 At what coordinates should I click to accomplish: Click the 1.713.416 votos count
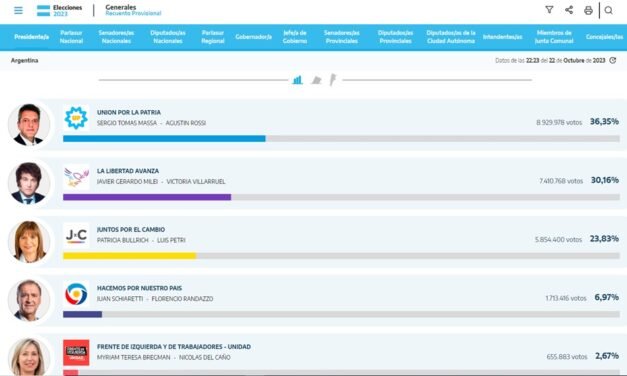pyautogui.click(x=566, y=298)
